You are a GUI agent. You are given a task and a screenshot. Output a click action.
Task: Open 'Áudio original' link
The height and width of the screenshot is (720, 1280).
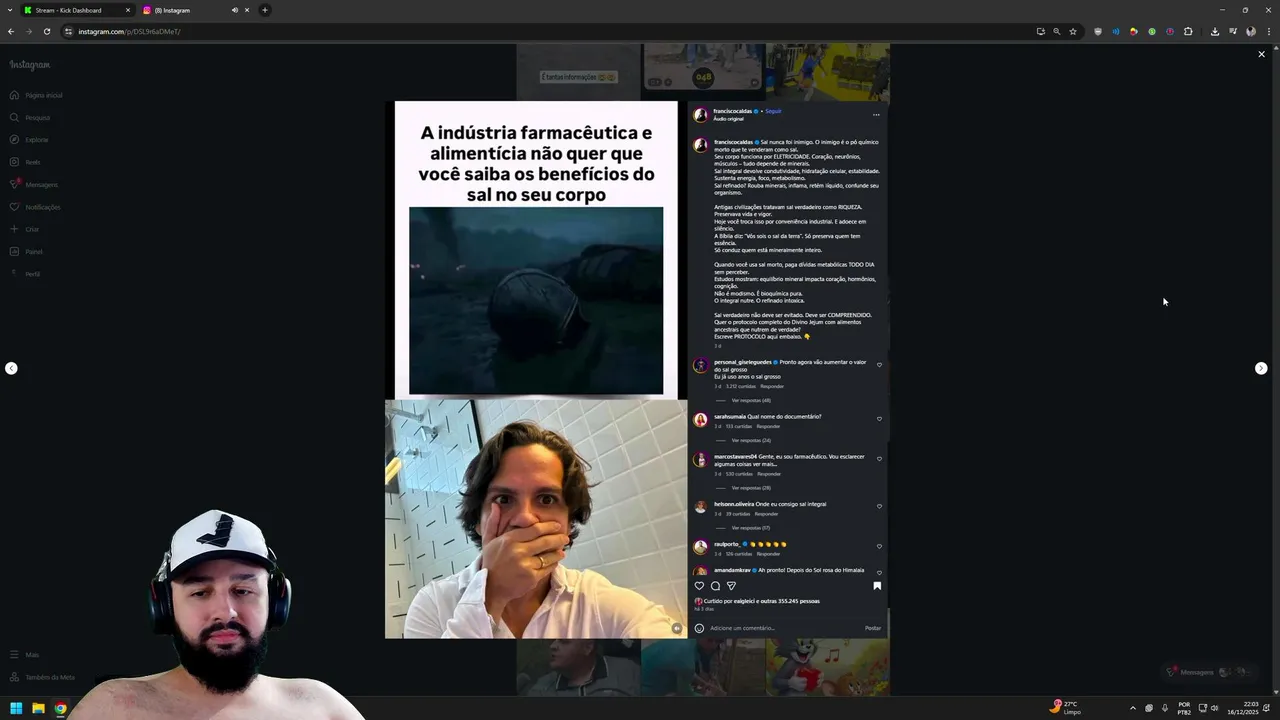[728, 119]
